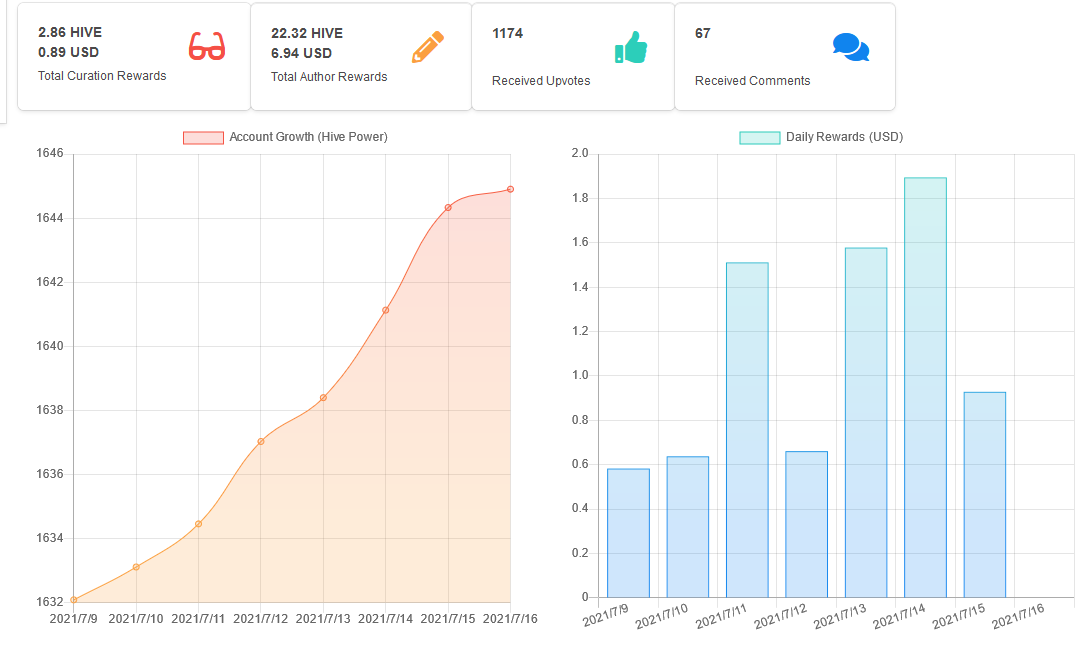The height and width of the screenshot is (665, 1088).
Task: Click the Received Comments label
Action: [x=752, y=81]
